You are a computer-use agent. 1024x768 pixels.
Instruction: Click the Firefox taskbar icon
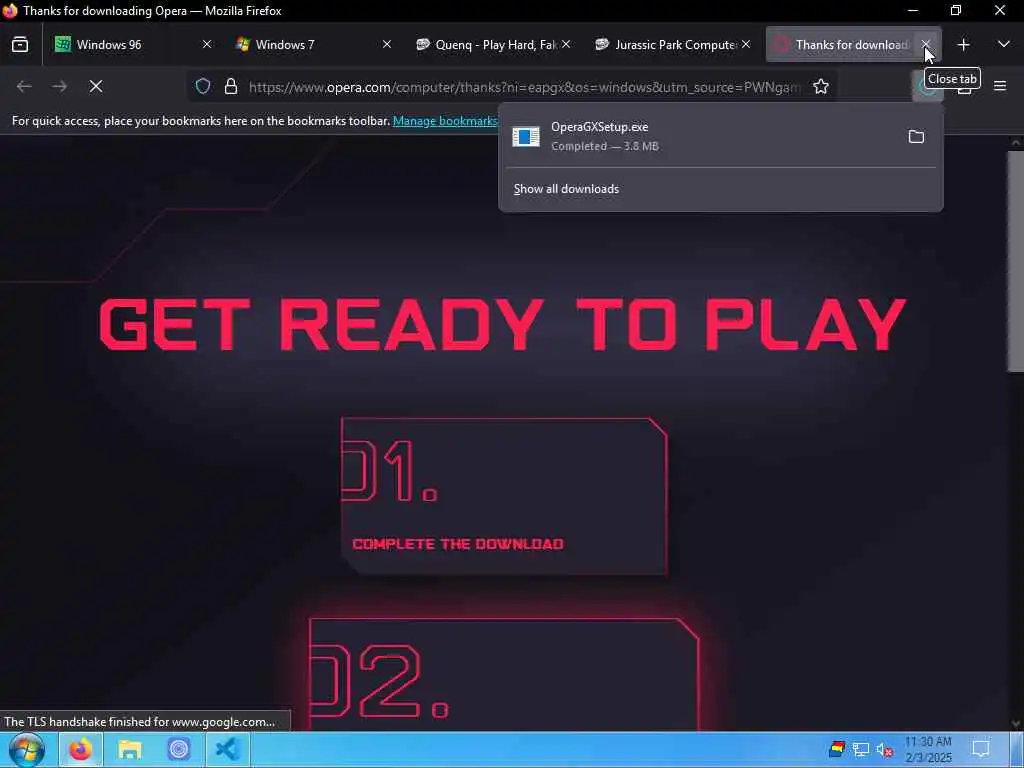[x=81, y=750]
